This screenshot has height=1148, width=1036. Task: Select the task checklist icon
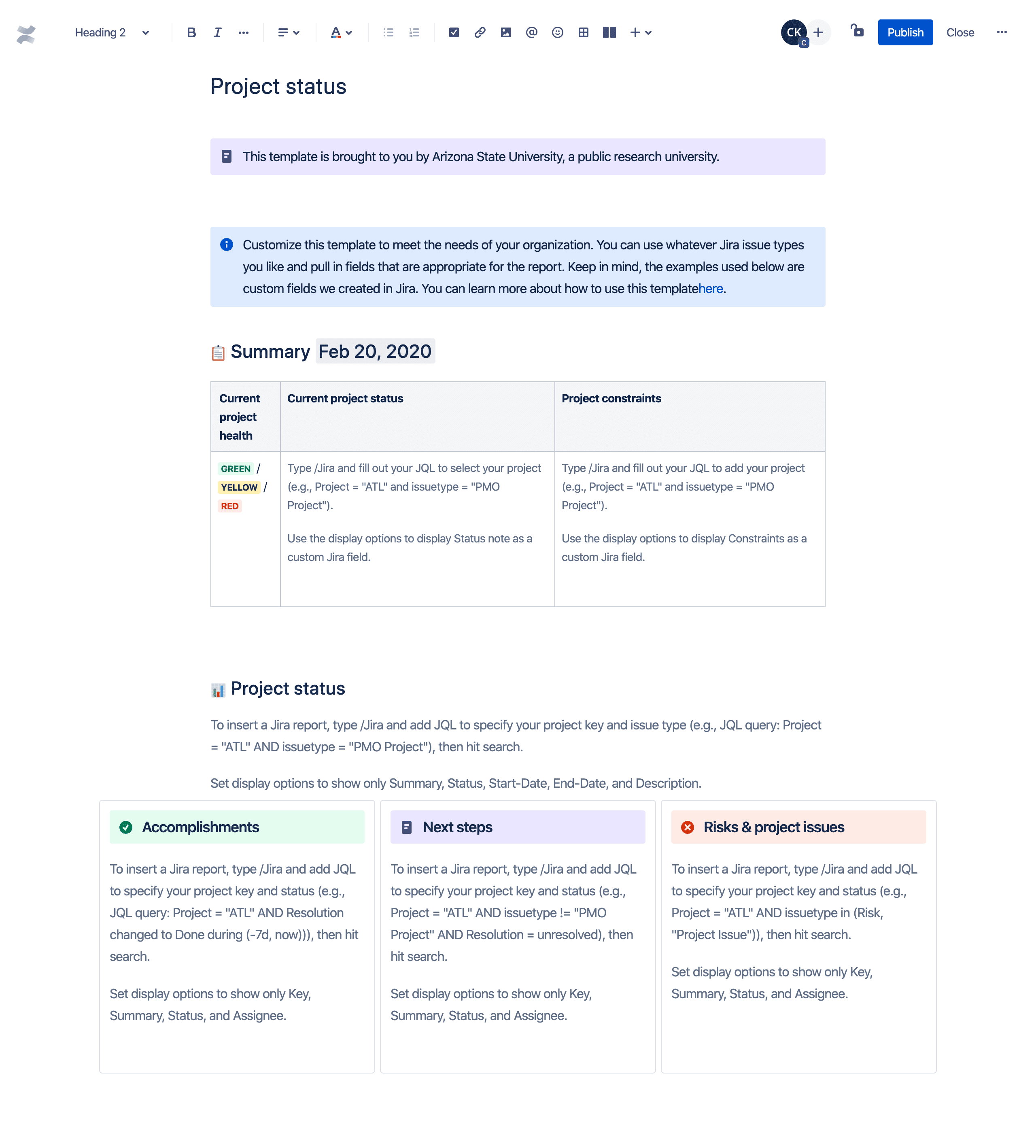click(452, 32)
